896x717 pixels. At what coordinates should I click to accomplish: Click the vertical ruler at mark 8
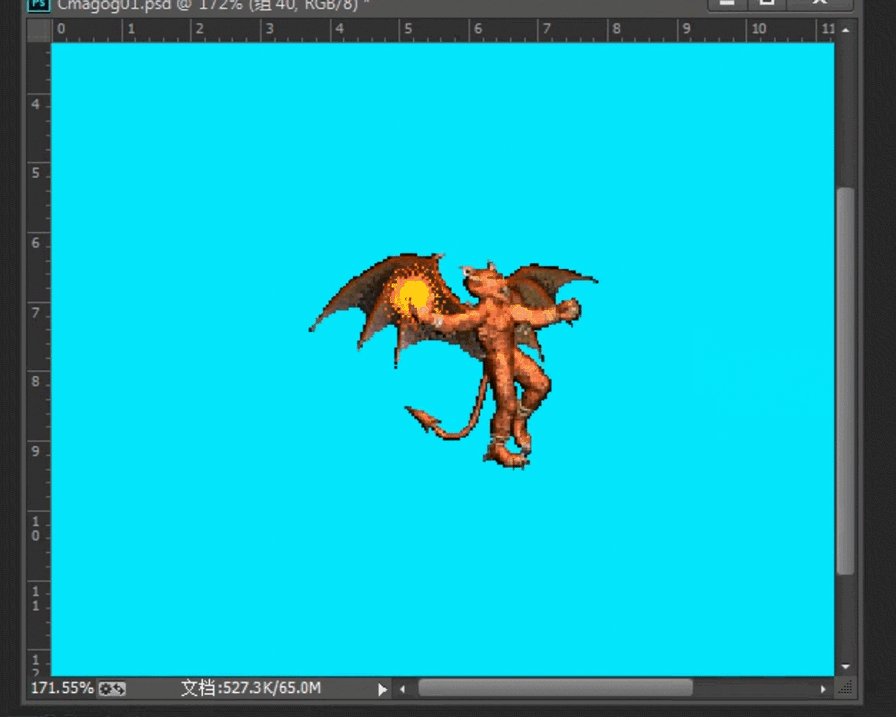pos(36,381)
